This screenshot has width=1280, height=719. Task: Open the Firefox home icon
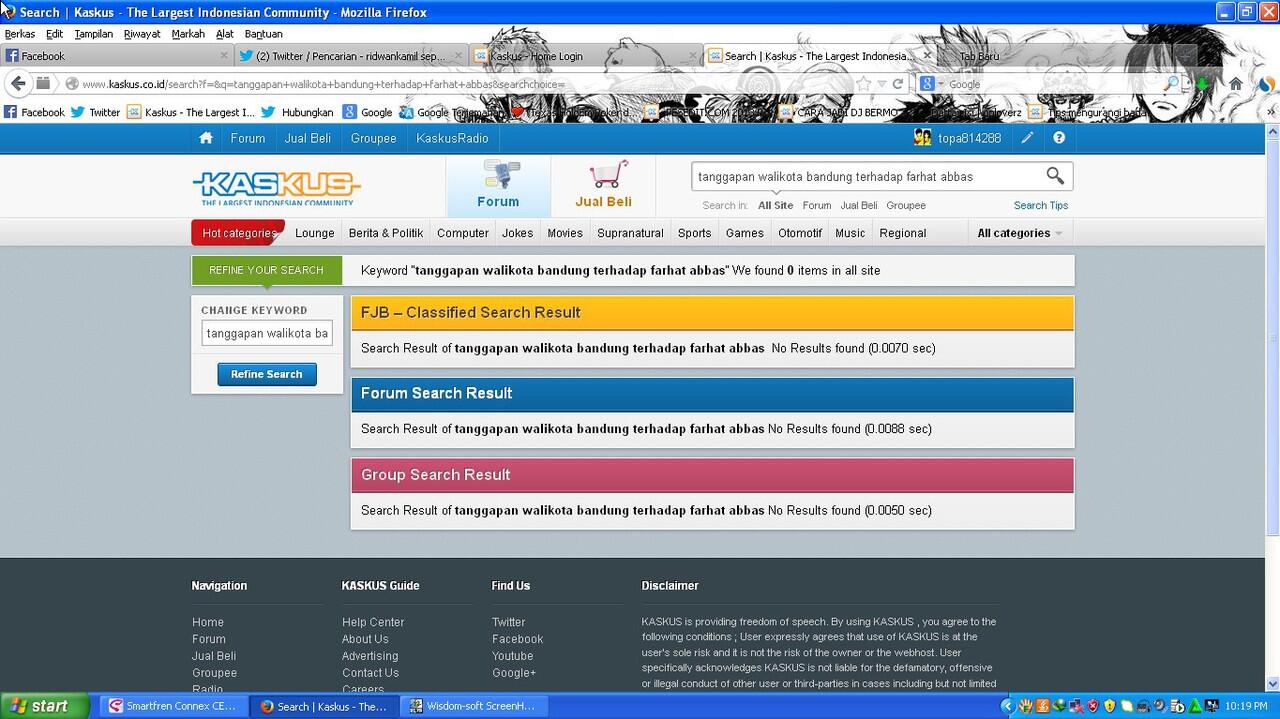pyautogui.click(x=1236, y=84)
